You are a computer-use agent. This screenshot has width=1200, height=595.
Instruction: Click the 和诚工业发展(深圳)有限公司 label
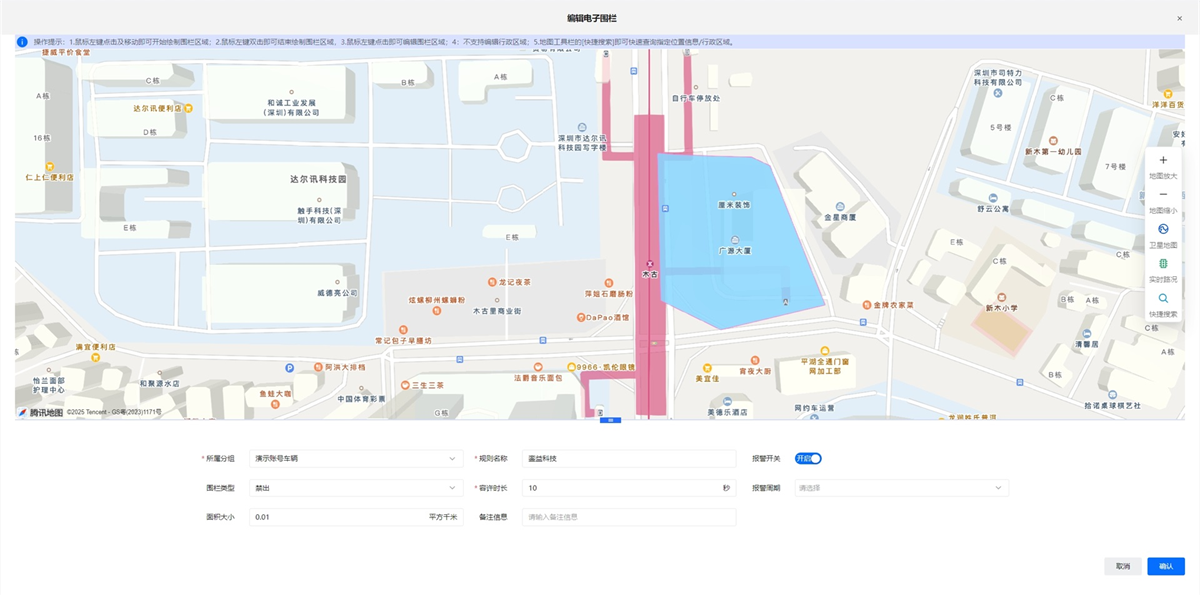pos(291,107)
